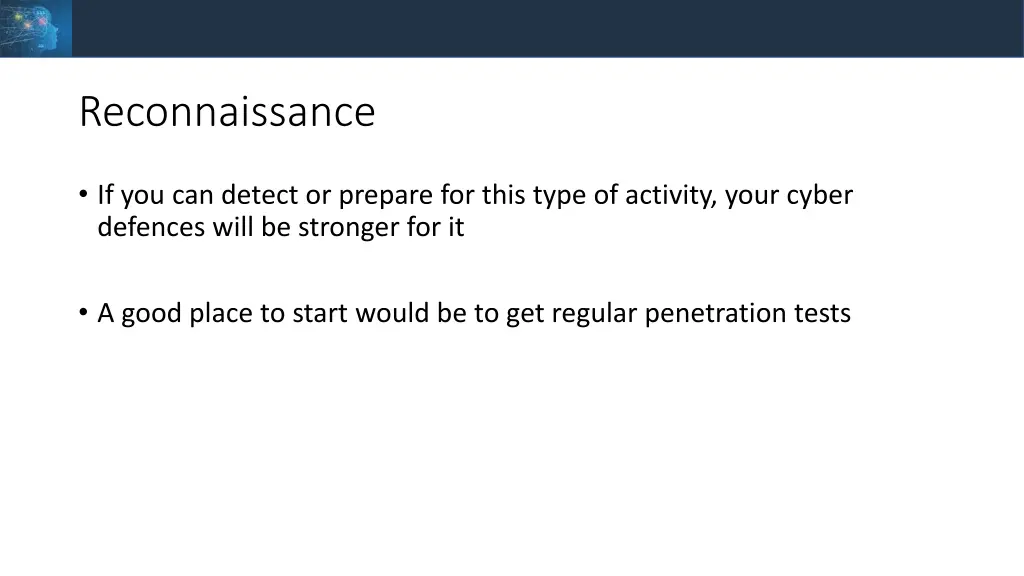Click the Reconnaissance slide title
Image resolution: width=1024 pixels, height=576 pixels.
point(227,112)
